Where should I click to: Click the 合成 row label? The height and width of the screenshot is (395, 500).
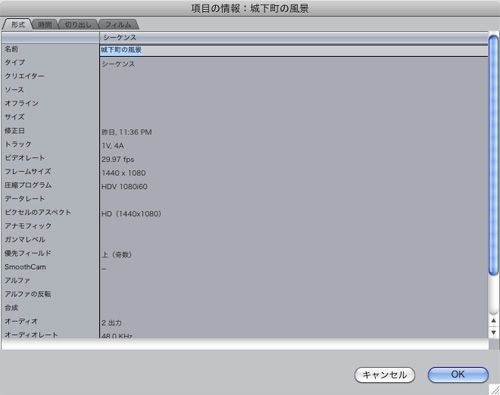[x=11, y=308]
